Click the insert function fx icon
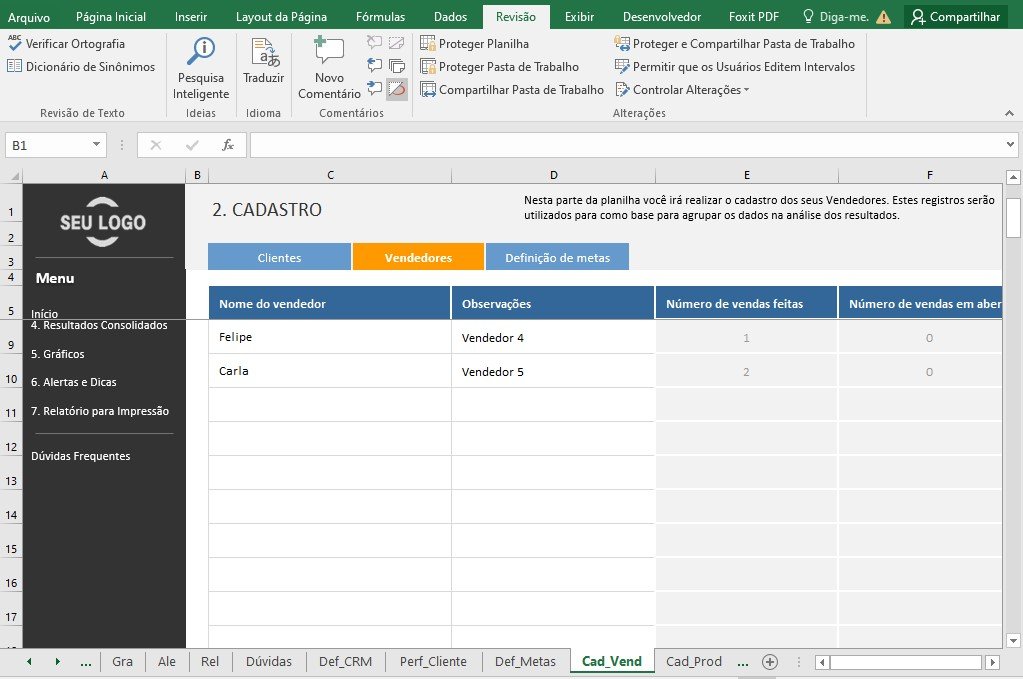 click(x=228, y=145)
